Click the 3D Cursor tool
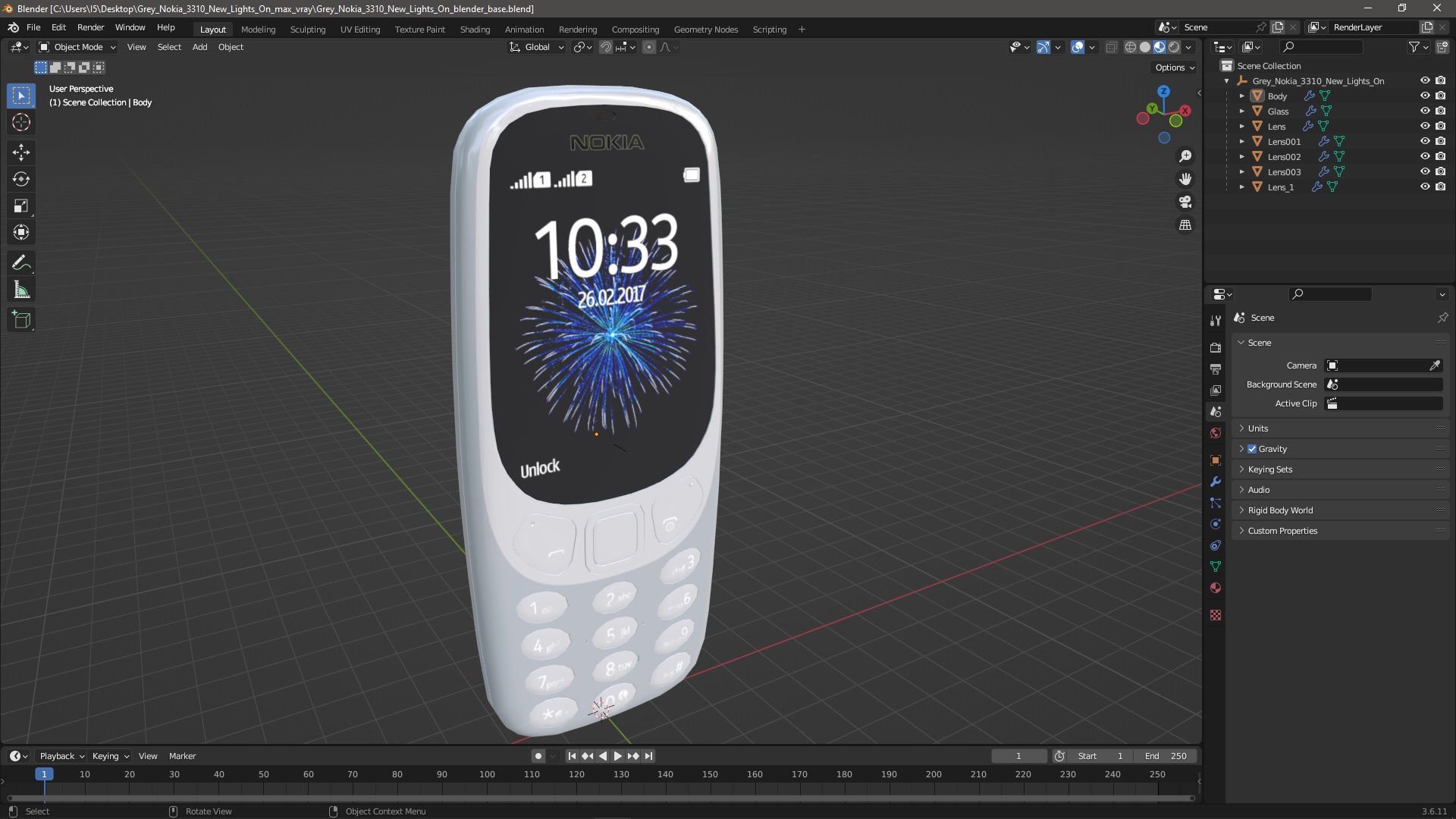1456x819 pixels. (21, 122)
